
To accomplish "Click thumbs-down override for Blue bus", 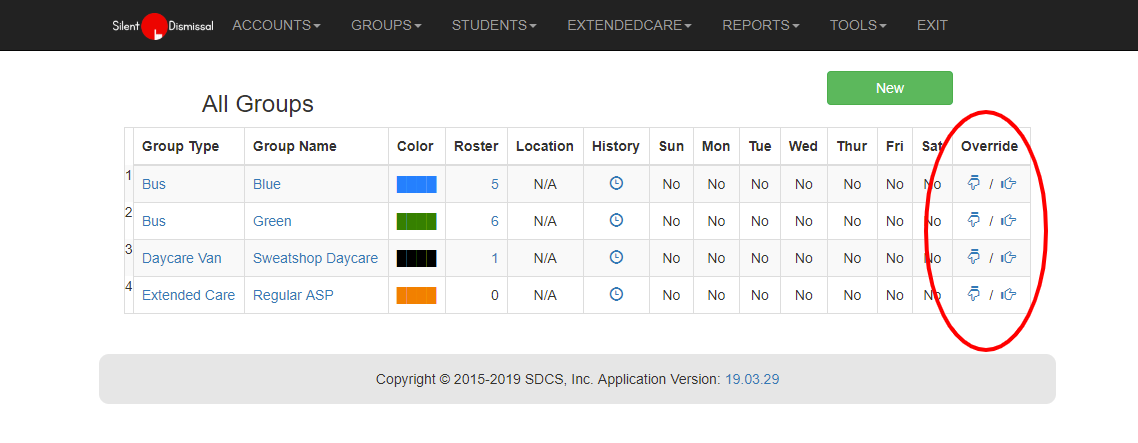I will coord(974,183).
